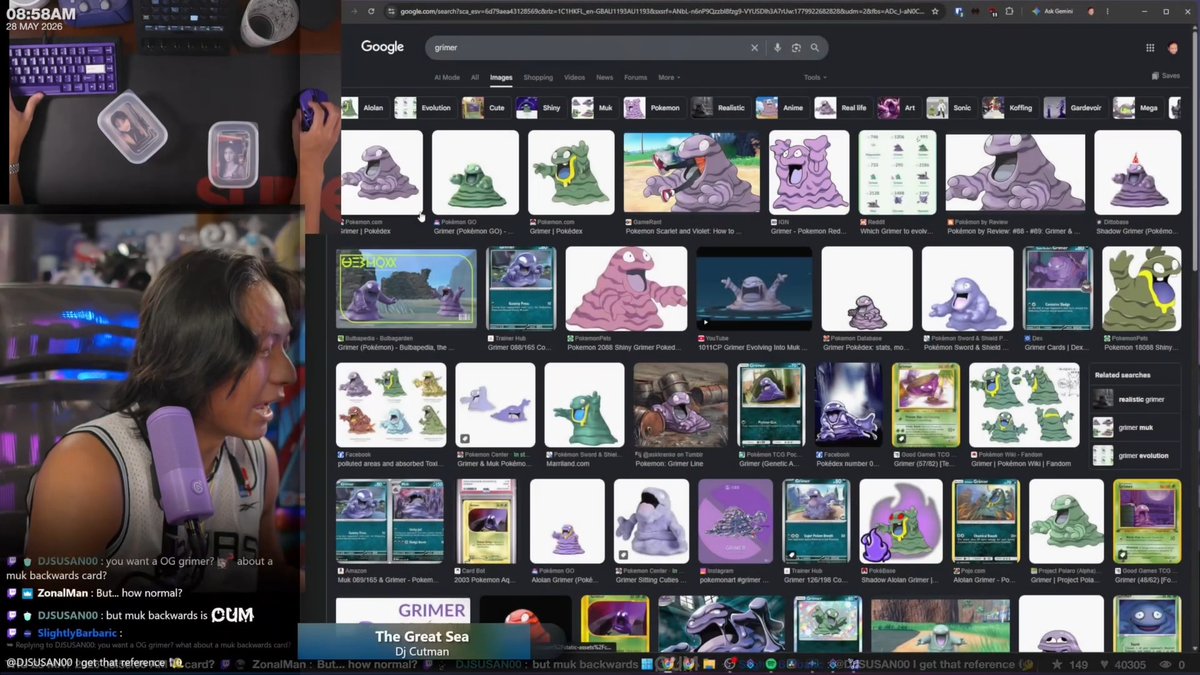Switch to the Shopping tab

pyautogui.click(x=538, y=77)
